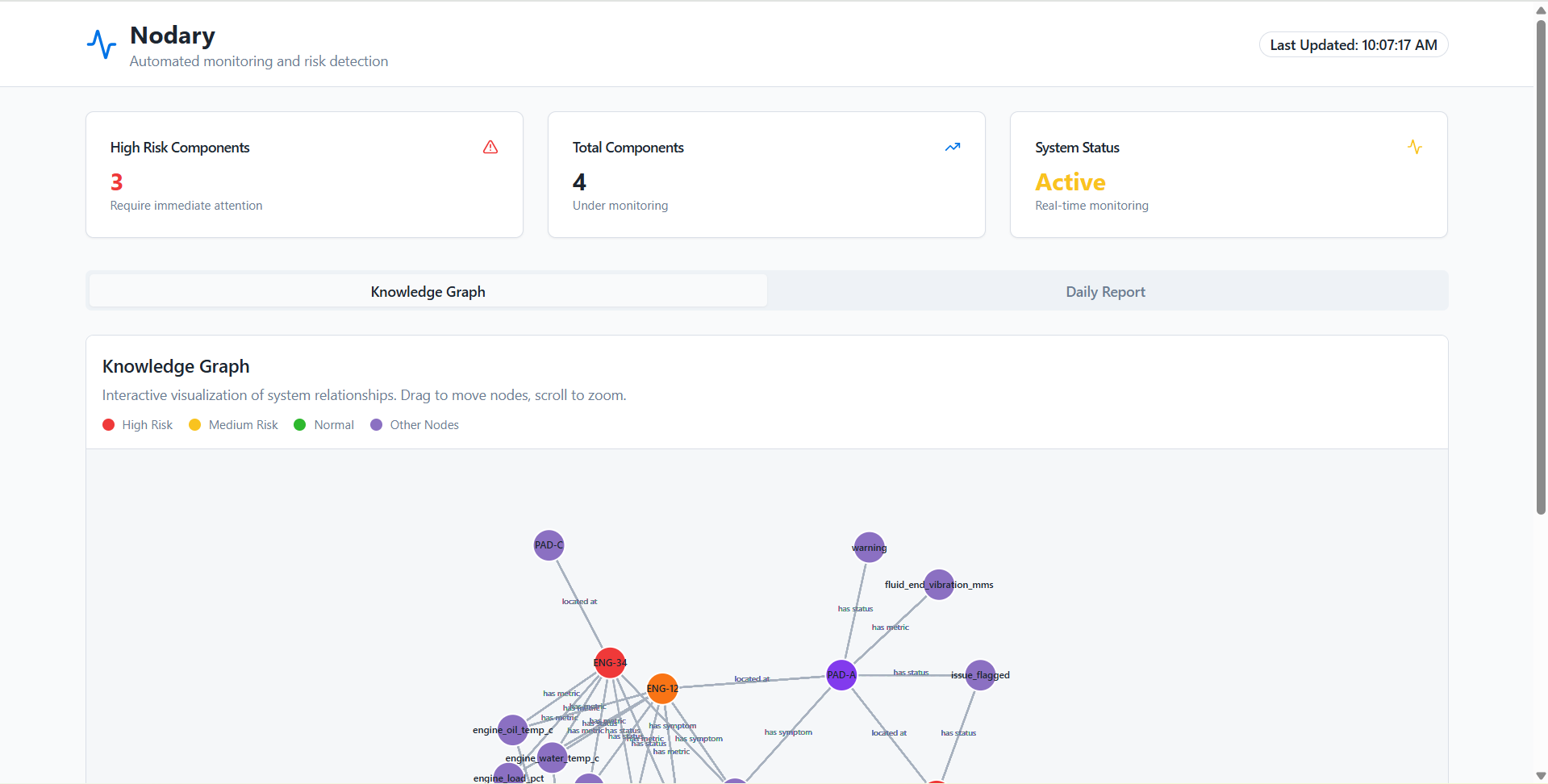1548x784 pixels.
Task: Click the yellow activity pulse icon
Action: point(1415,147)
